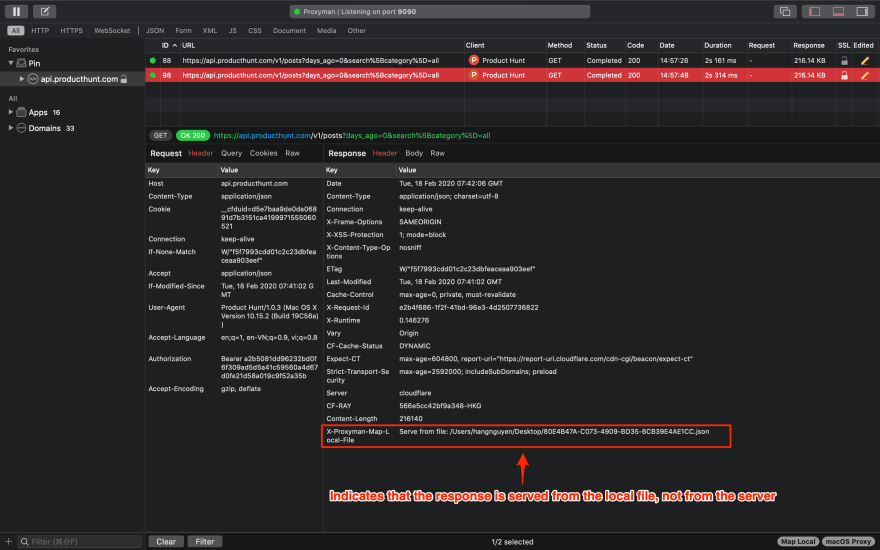Open the multi-window icon in toolbar
The height and width of the screenshot is (550, 880).
(x=785, y=11)
